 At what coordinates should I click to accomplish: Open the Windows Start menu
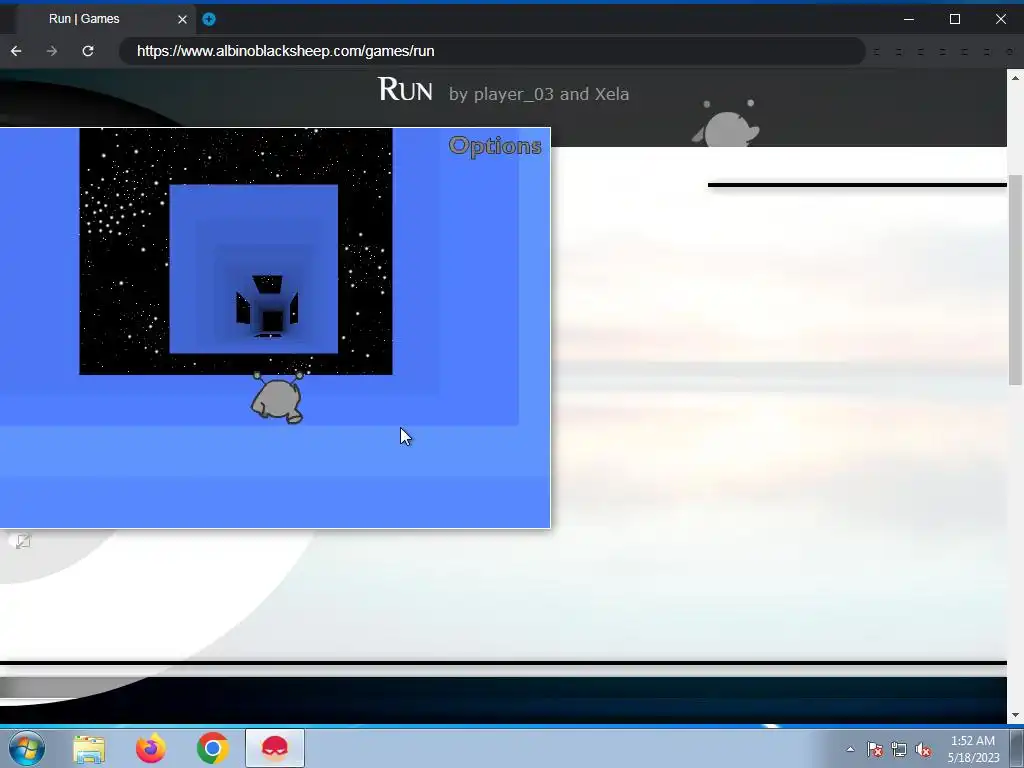coord(27,748)
